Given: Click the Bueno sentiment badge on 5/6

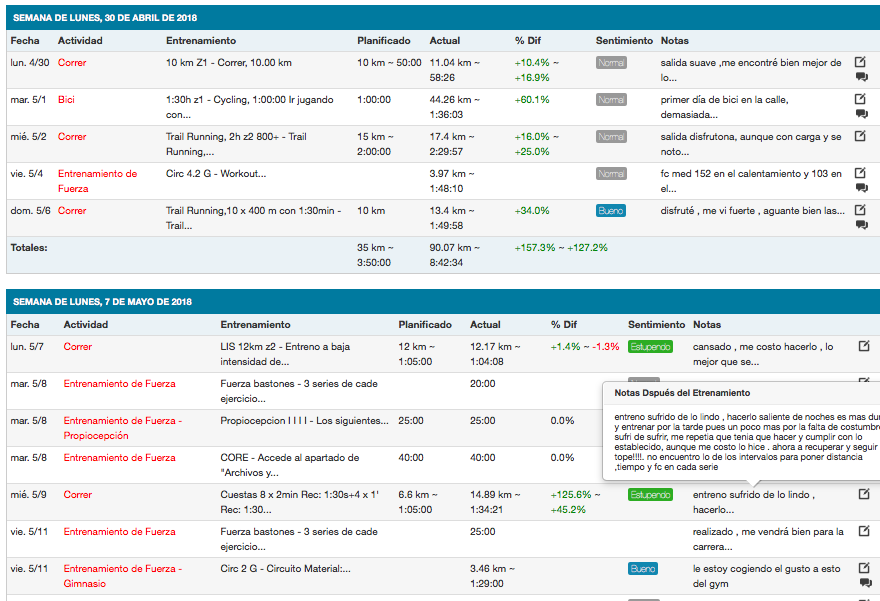Looking at the screenshot, I should point(610,211).
